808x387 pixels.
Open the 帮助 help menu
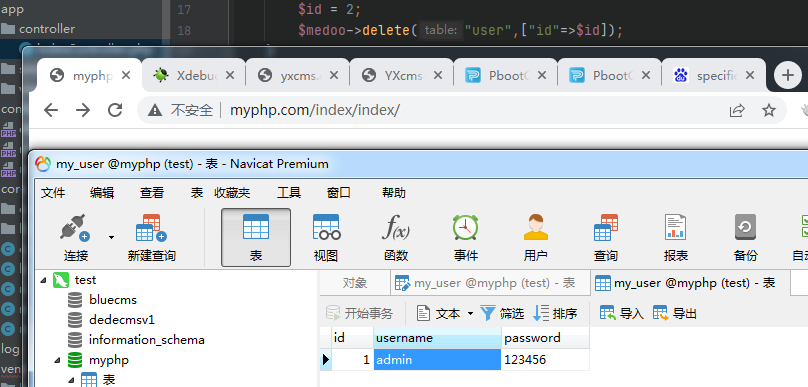point(394,193)
